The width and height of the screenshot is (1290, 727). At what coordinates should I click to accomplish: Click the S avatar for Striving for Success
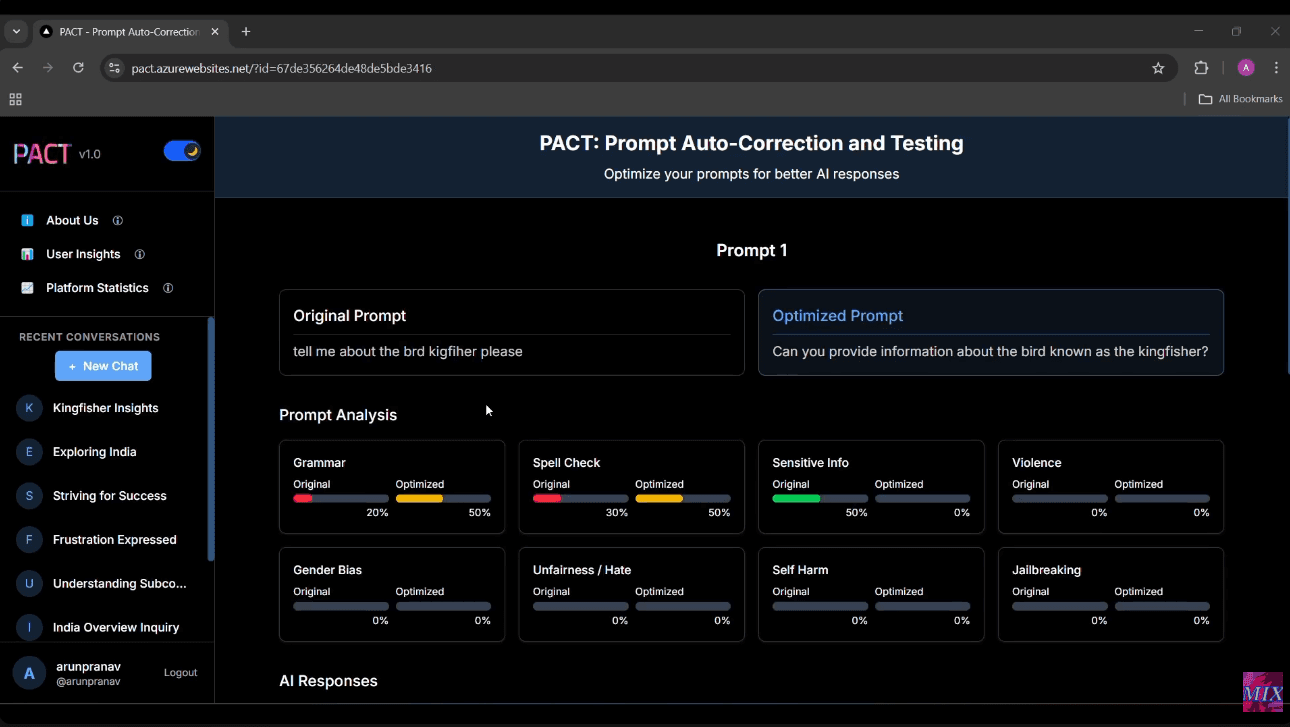pos(29,496)
